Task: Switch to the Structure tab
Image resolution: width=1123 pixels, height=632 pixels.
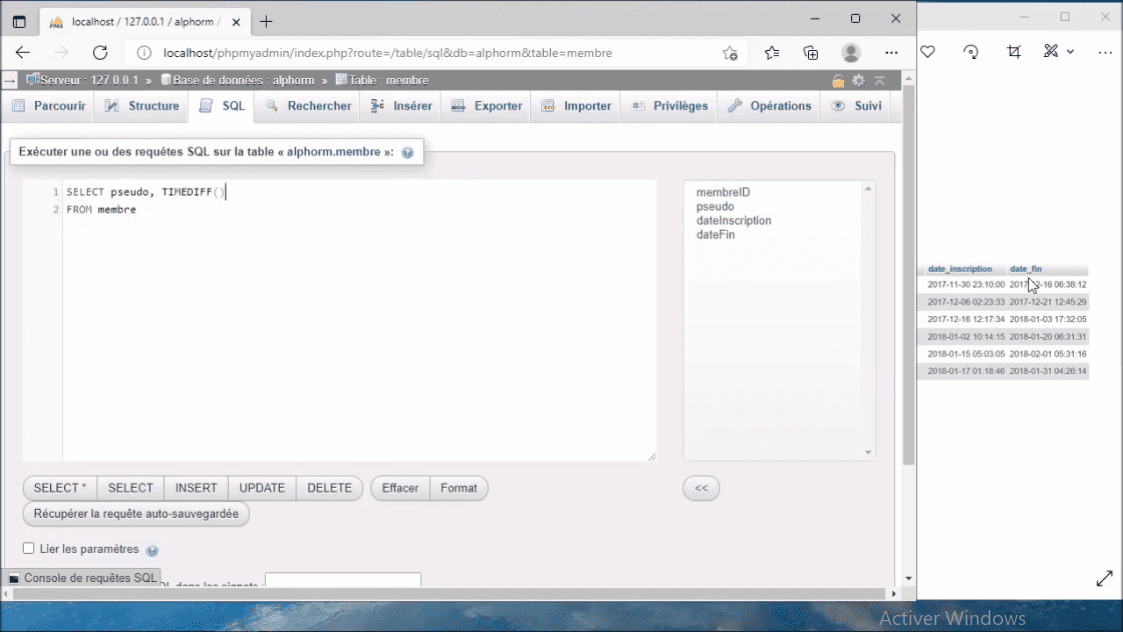Action: coord(142,106)
